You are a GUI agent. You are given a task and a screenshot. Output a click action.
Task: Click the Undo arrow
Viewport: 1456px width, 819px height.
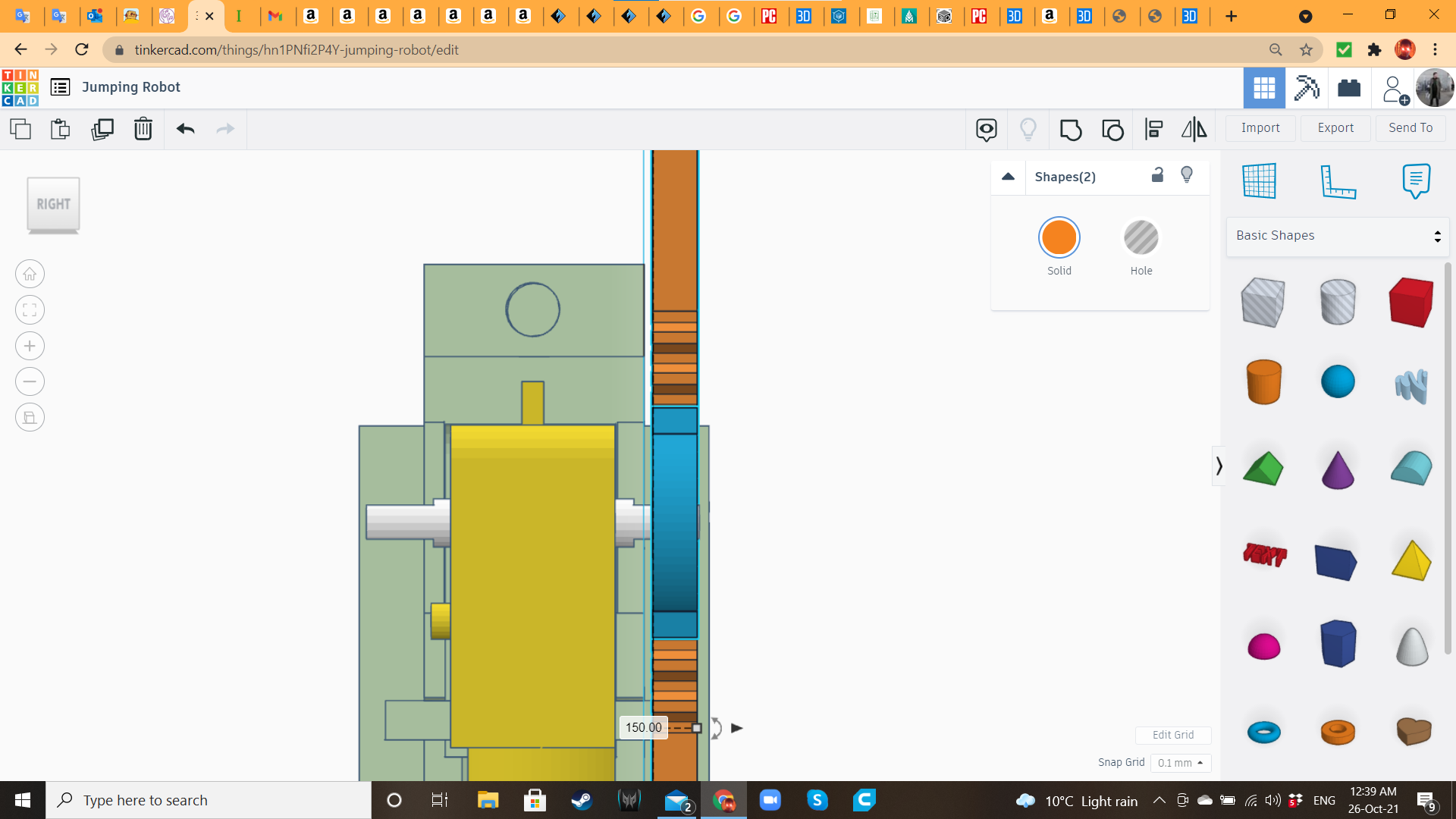[185, 129]
